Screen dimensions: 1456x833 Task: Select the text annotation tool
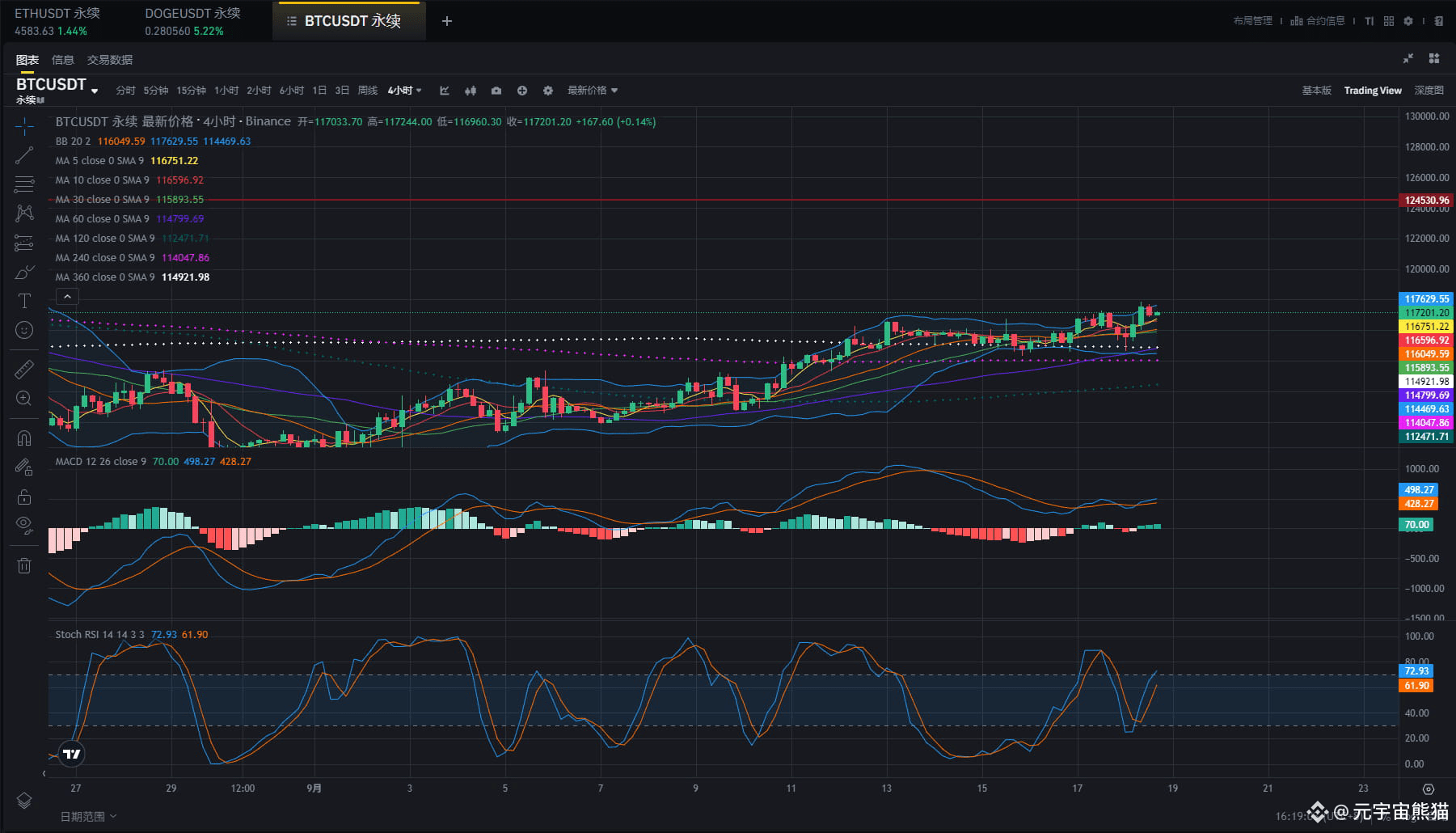(24, 301)
